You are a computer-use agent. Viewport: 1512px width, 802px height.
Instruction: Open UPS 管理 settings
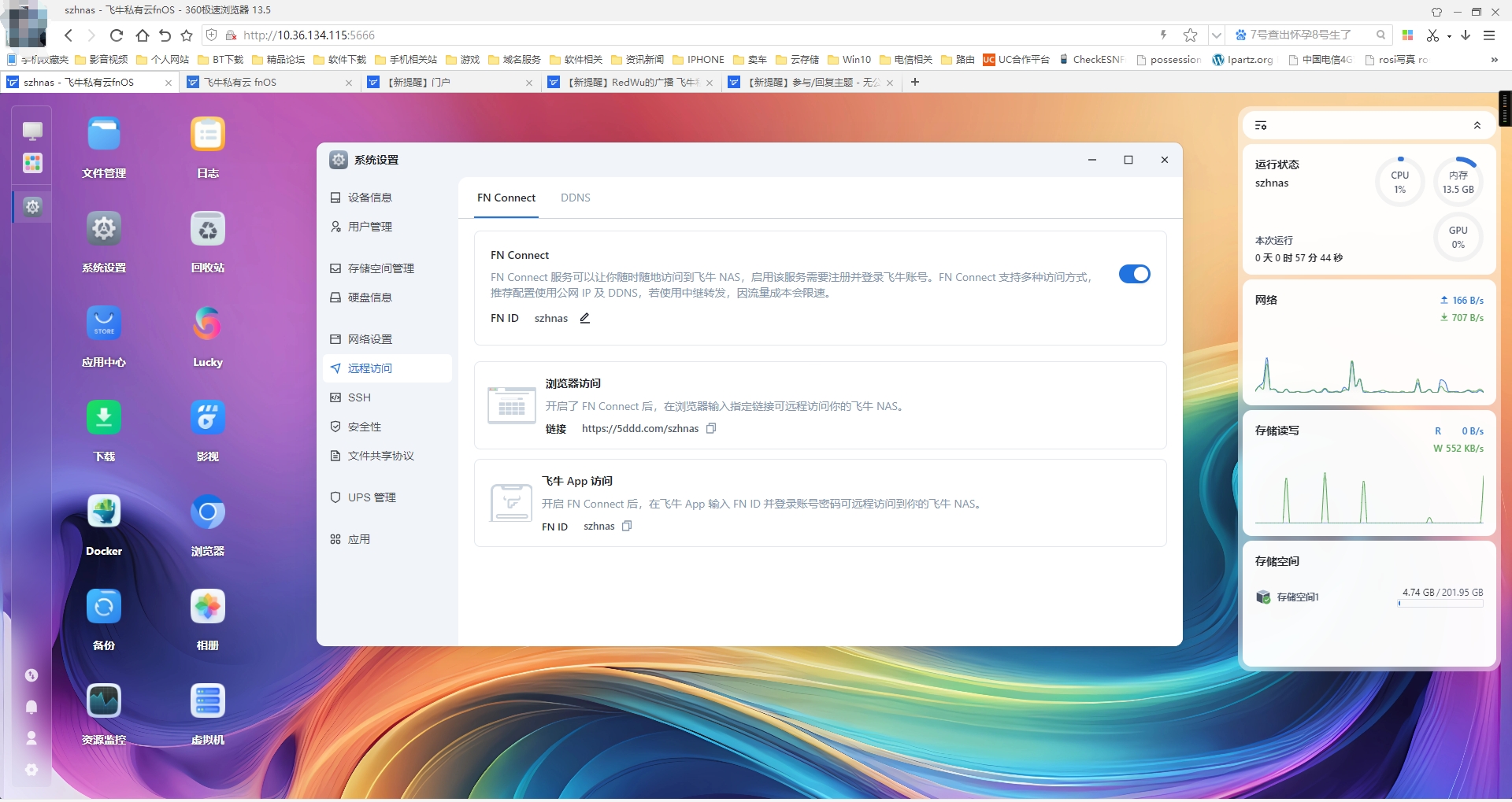[x=387, y=497]
